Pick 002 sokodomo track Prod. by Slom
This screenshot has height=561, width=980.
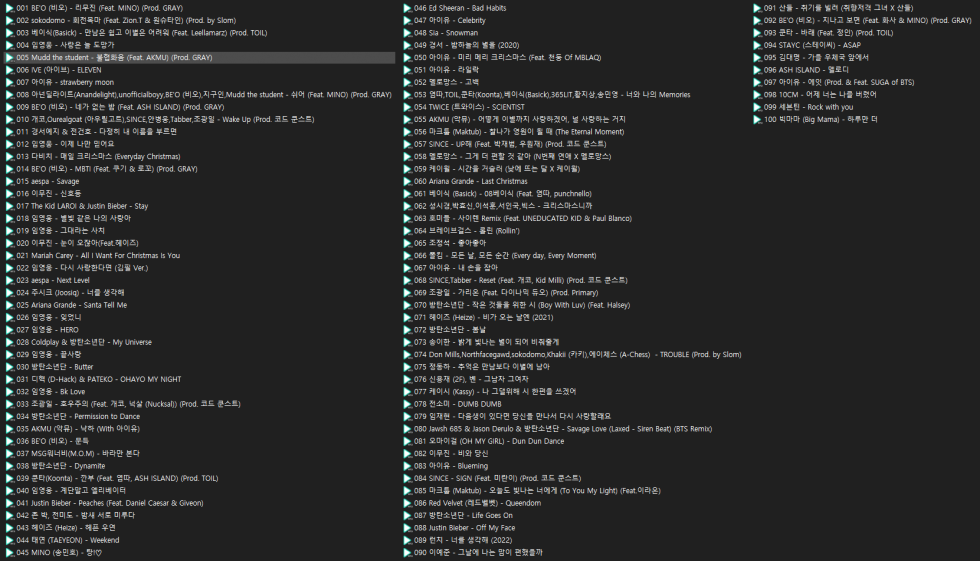click(x=126, y=21)
